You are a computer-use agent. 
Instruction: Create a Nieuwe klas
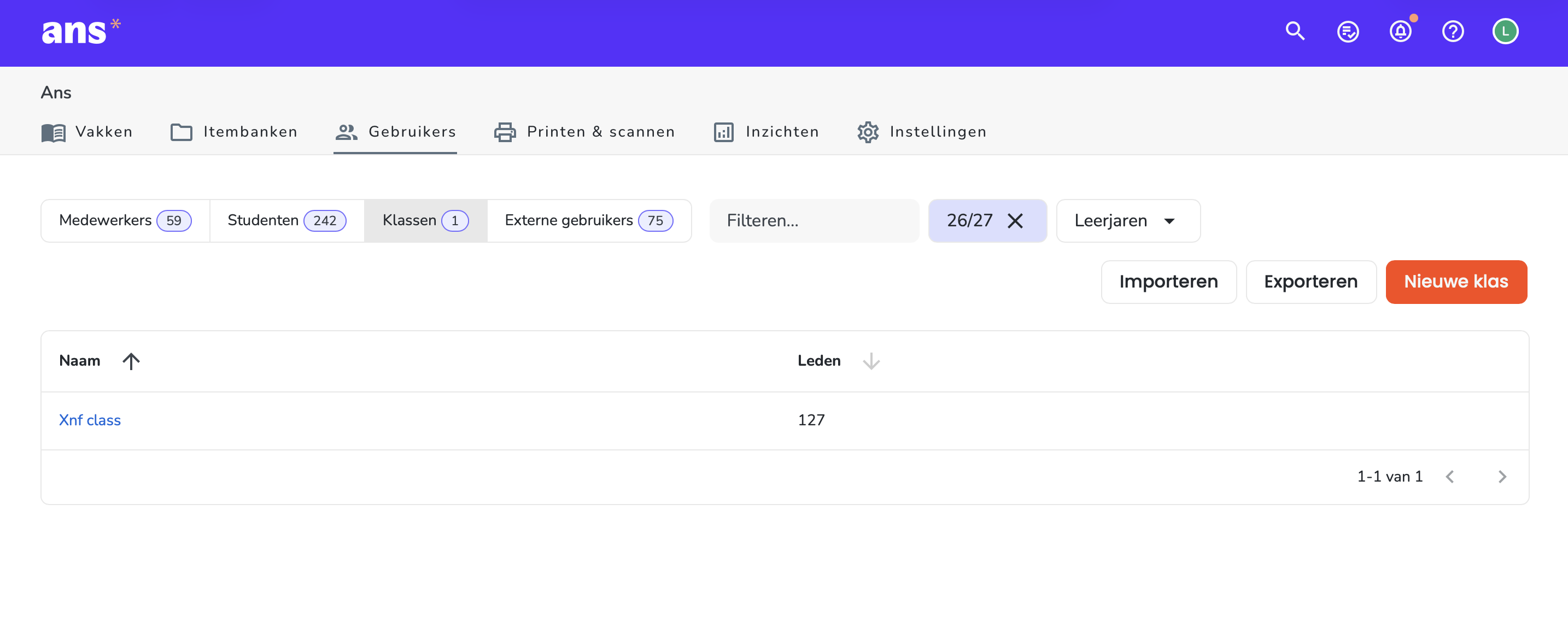pyautogui.click(x=1456, y=282)
